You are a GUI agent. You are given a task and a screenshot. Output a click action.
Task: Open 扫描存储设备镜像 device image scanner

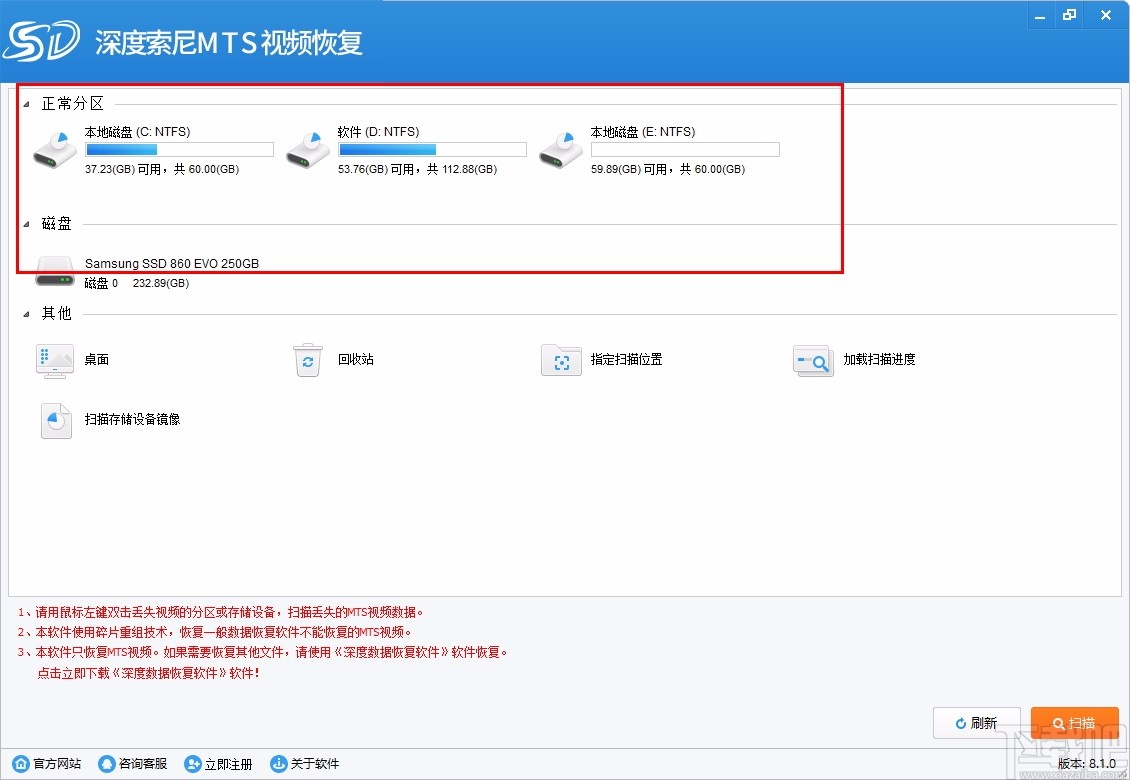(55, 420)
